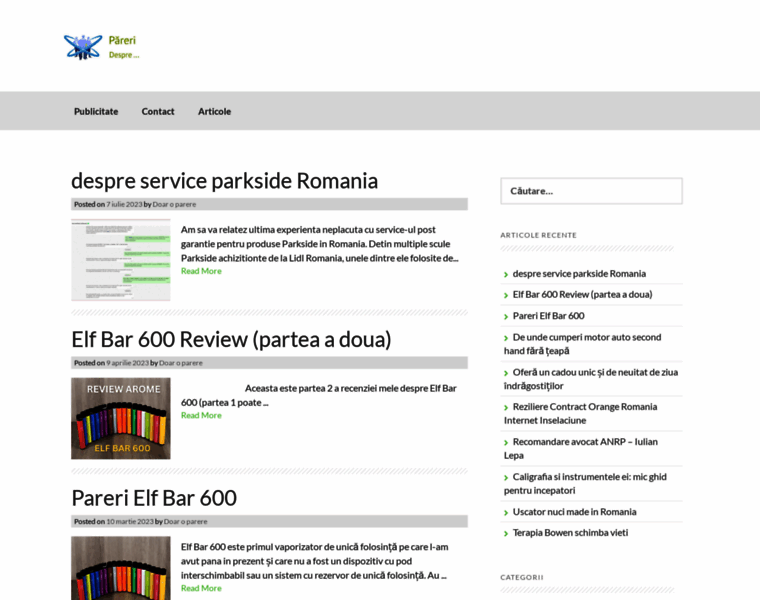
Task: Open 'Uscator nuci made in Romania'
Action: 574,512
